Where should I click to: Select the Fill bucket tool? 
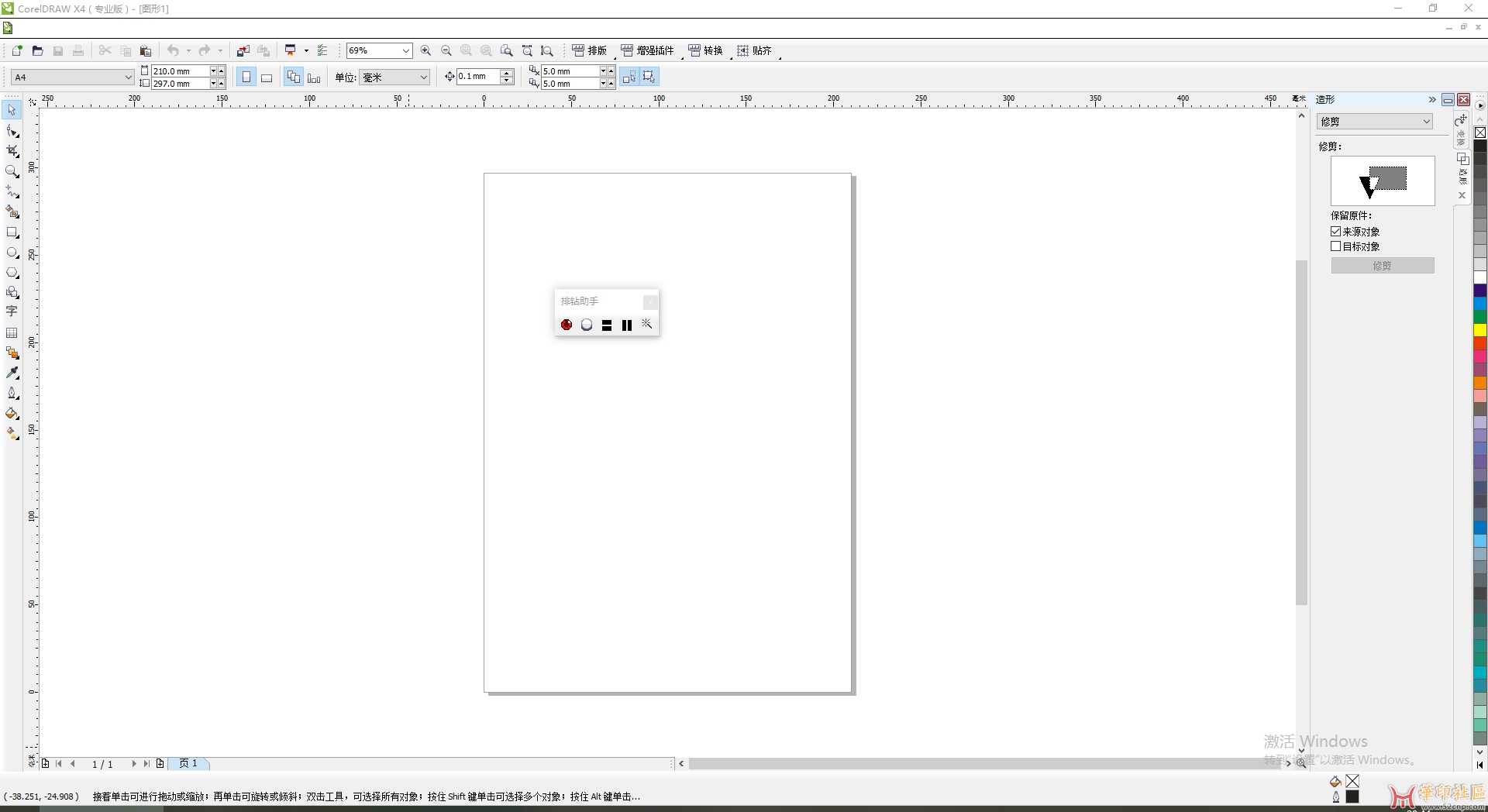(12, 413)
